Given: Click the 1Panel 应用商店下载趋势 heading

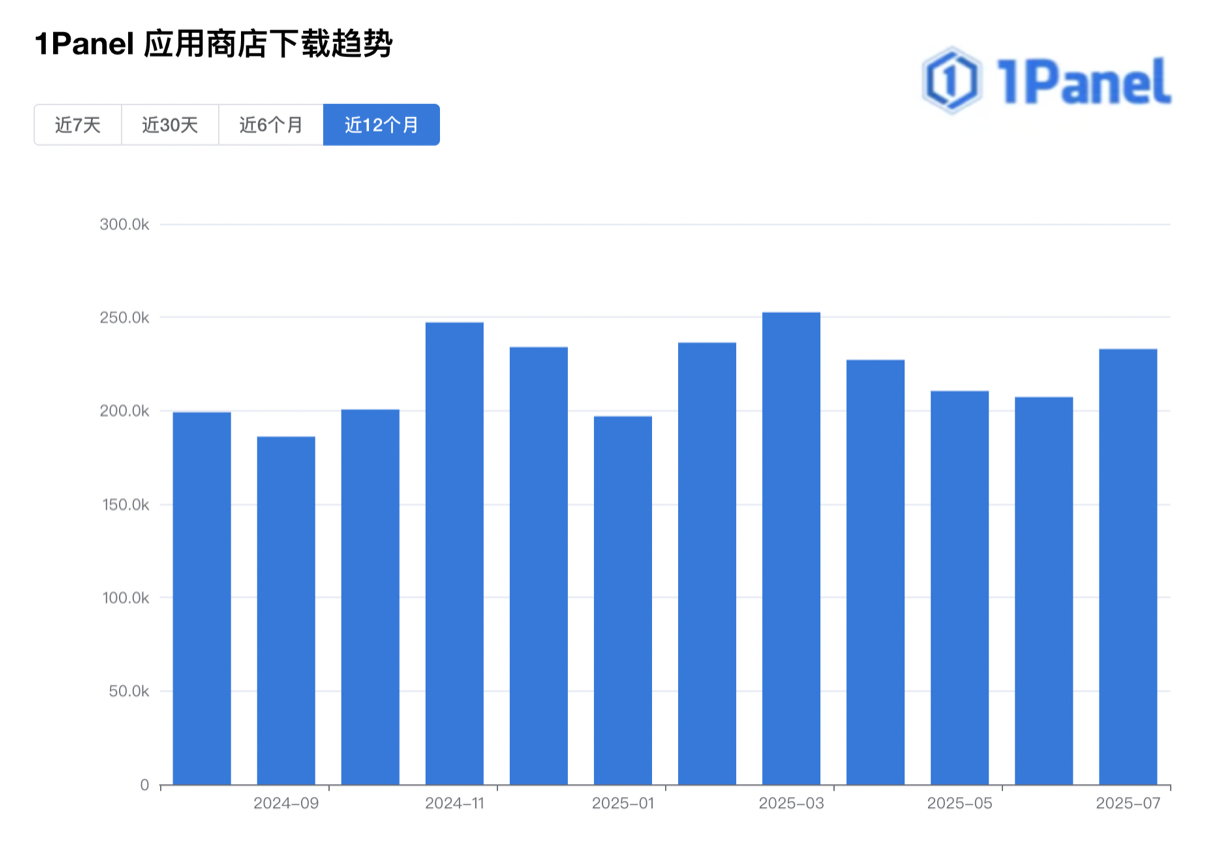Looking at the screenshot, I should coord(213,44).
